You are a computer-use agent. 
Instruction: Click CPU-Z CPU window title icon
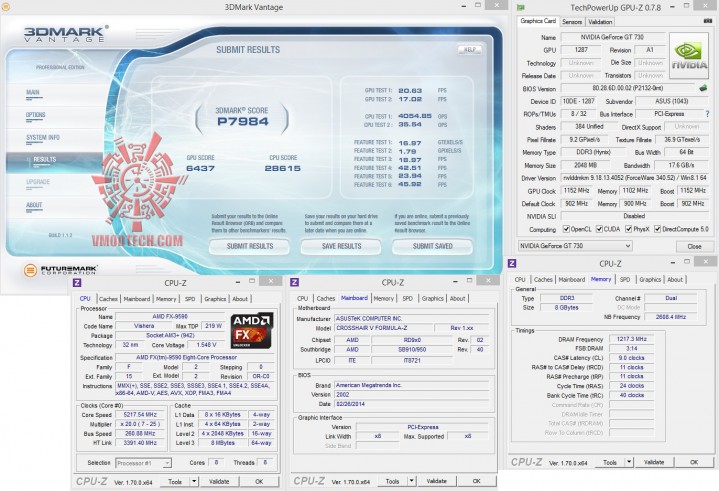click(77, 283)
